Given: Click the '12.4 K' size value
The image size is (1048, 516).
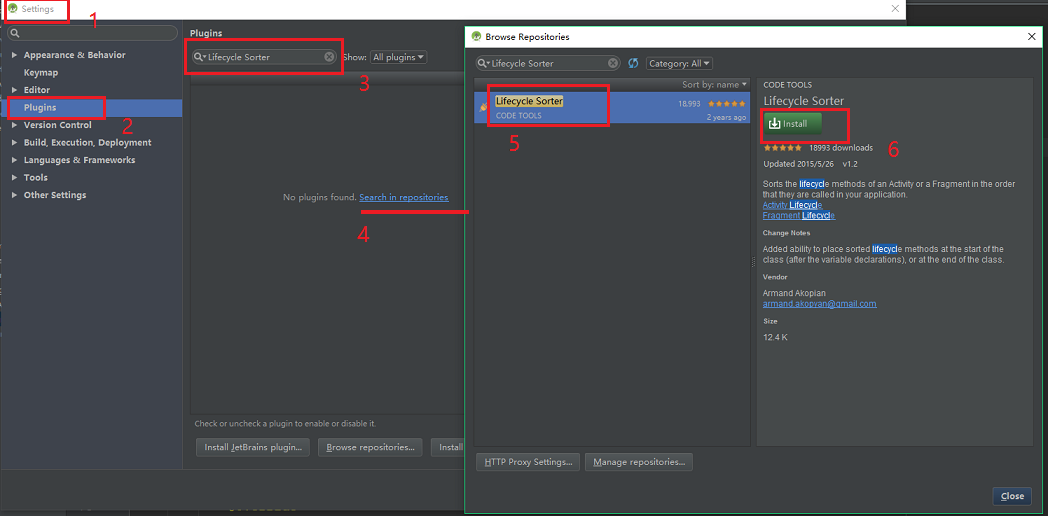Looking at the screenshot, I should pyautogui.click(x=775, y=338).
